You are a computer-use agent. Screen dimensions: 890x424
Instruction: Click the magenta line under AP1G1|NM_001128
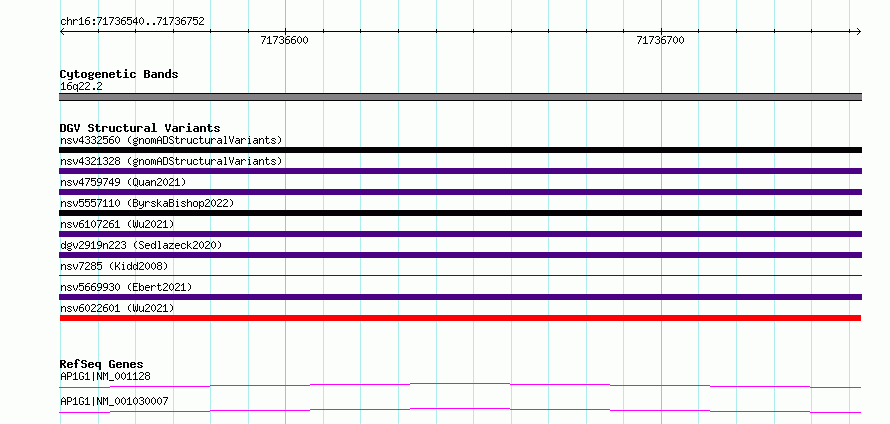click(x=460, y=385)
